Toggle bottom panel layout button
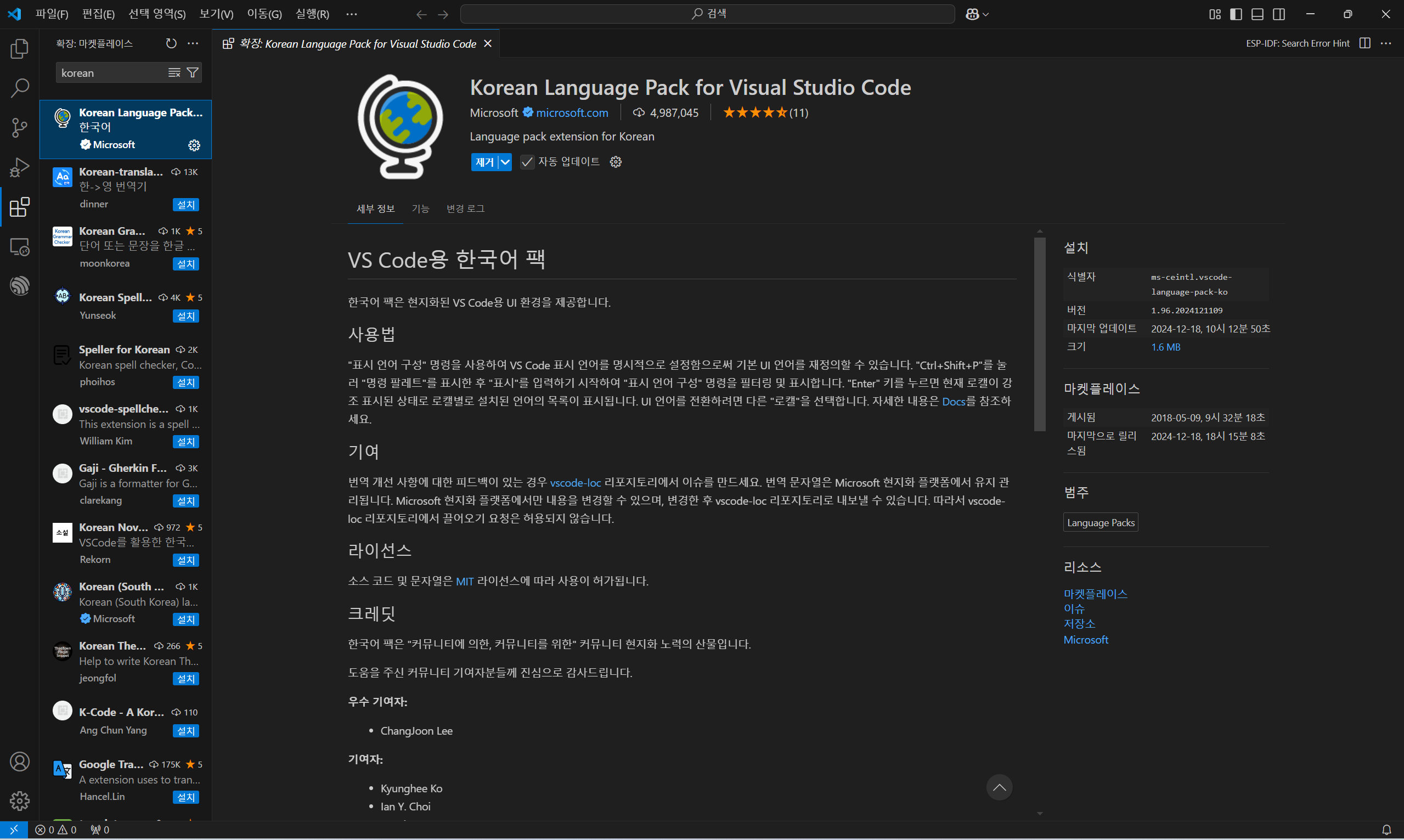The image size is (1404, 840). point(1257,14)
